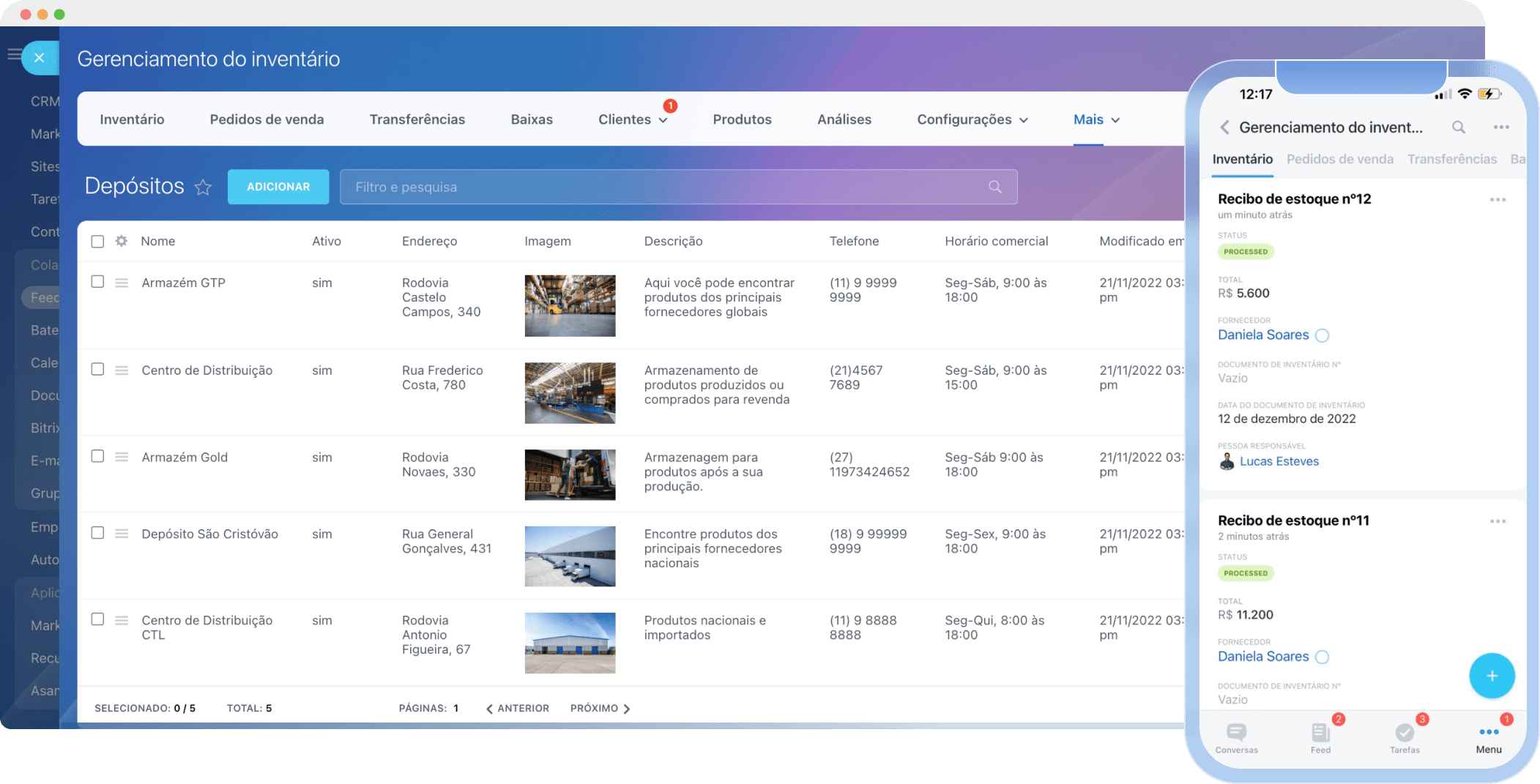Open options for Recibo de estoque nº12
Screen dimensions: 1540x784
click(x=1498, y=200)
